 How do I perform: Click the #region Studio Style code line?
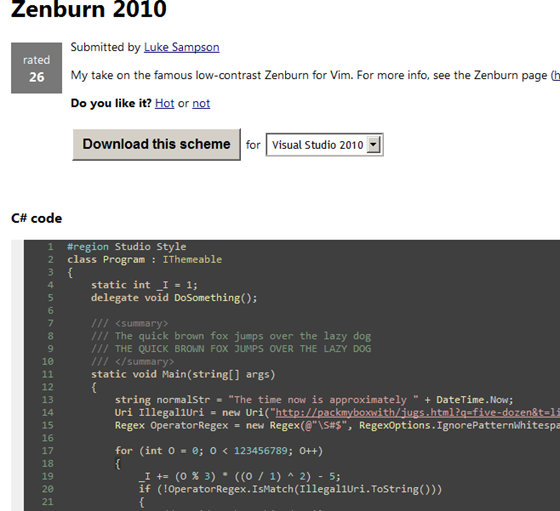tap(127, 247)
